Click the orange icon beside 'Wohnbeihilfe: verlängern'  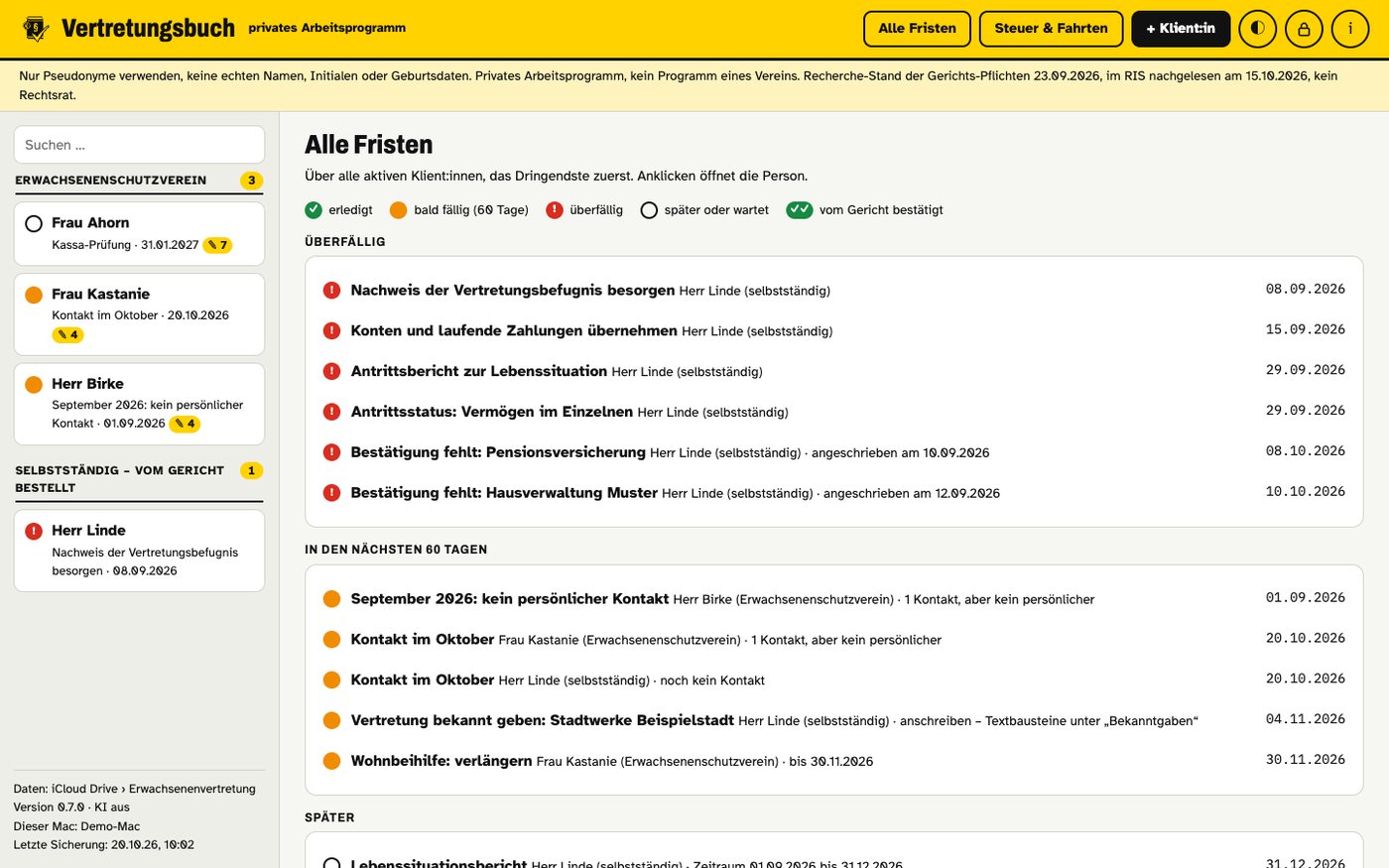pyautogui.click(x=332, y=761)
